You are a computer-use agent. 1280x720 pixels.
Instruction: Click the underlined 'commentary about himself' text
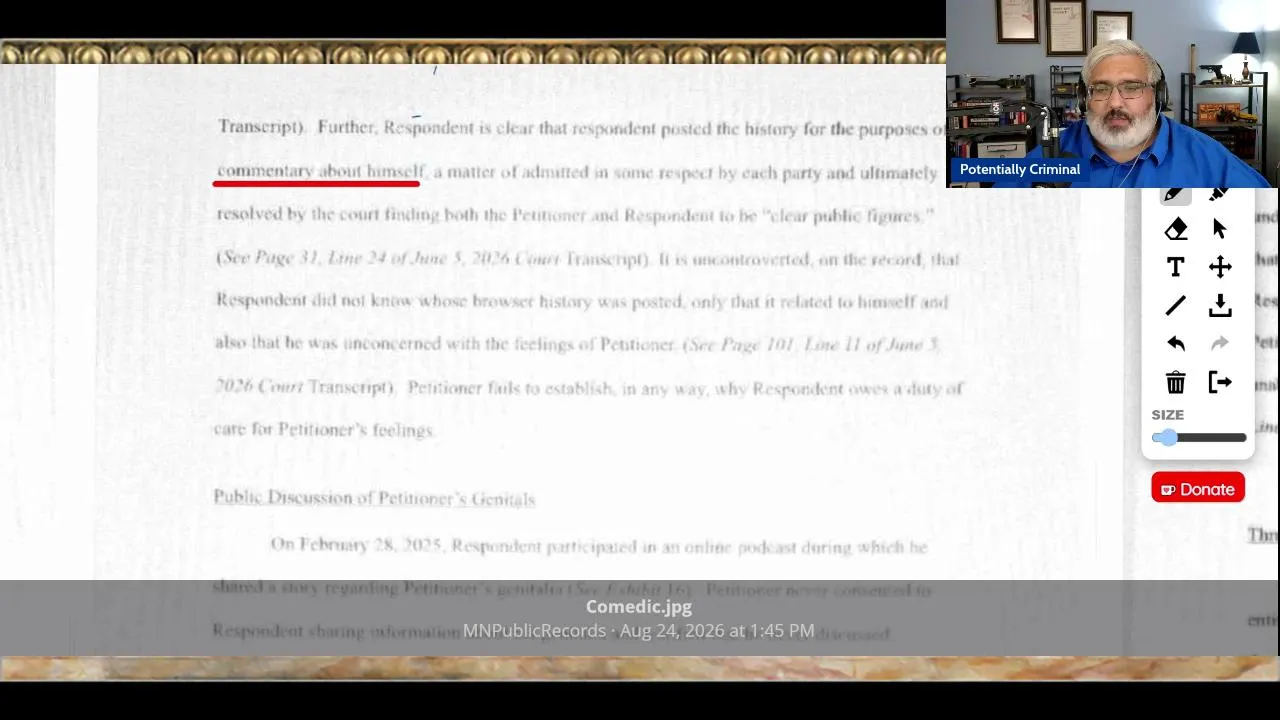320,172
